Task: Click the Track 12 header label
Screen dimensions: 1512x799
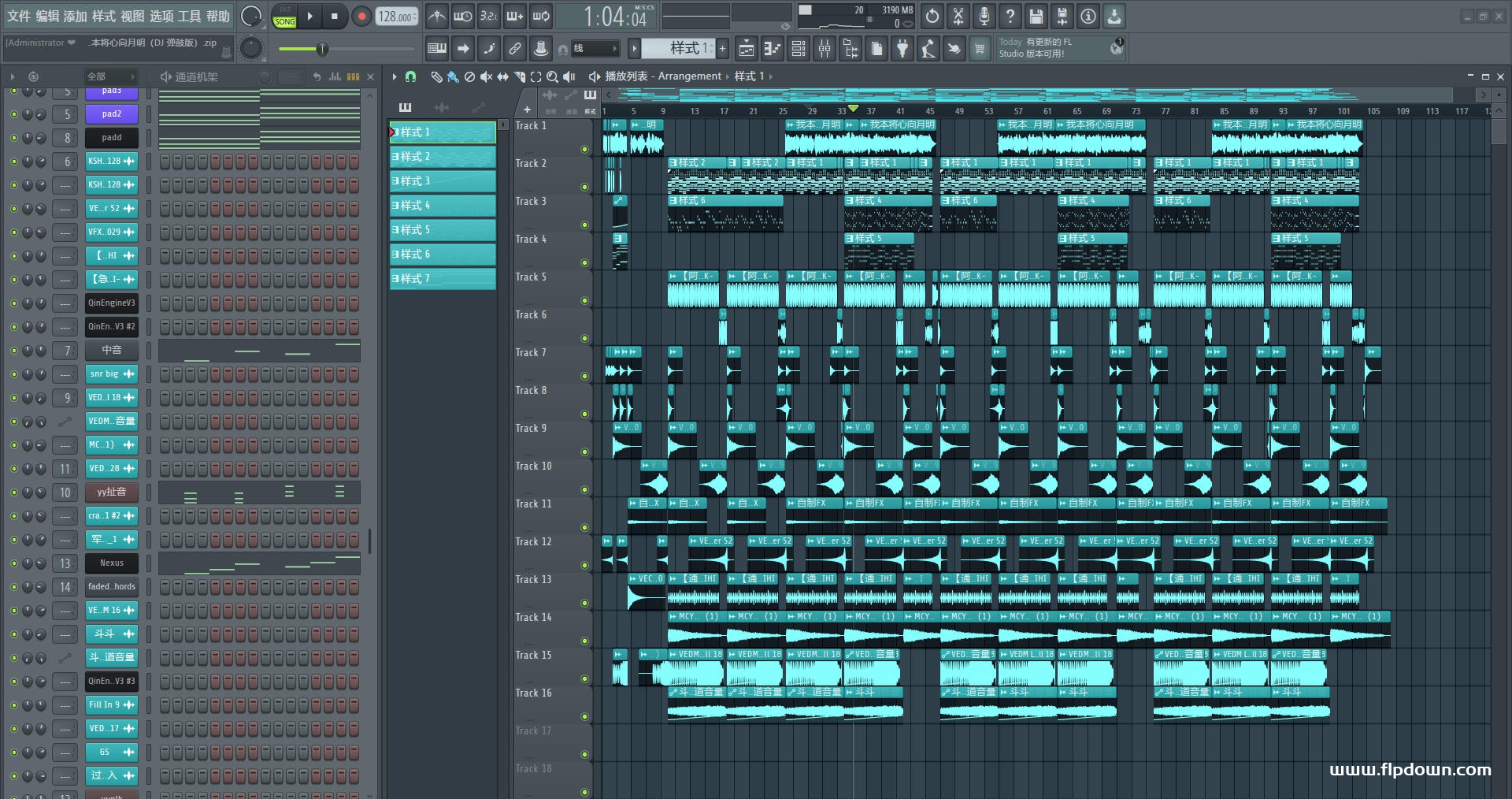Action: pyautogui.click(x=533, y=542)
